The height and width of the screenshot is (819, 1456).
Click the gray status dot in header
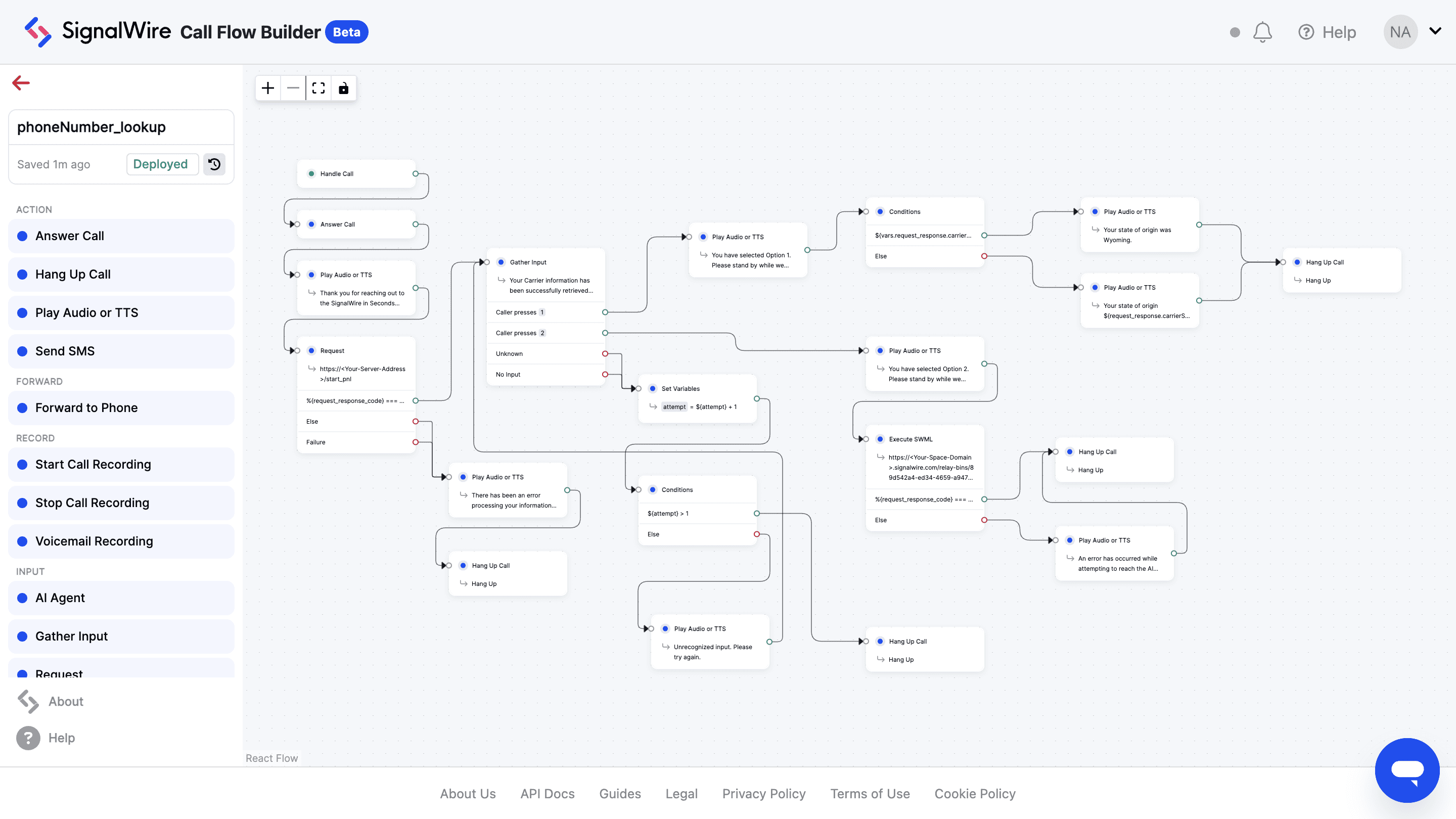click(1235, 32)
